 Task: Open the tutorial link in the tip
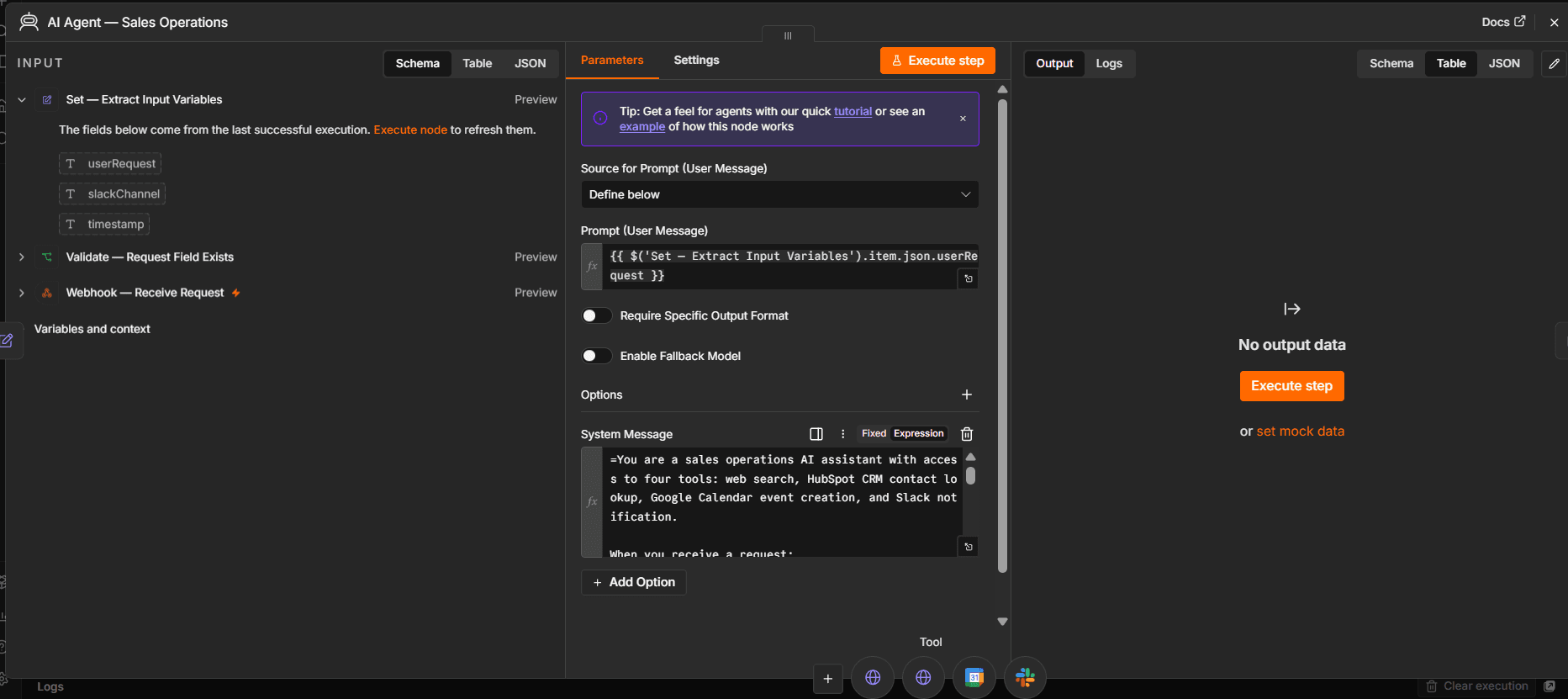pos(853,111)
